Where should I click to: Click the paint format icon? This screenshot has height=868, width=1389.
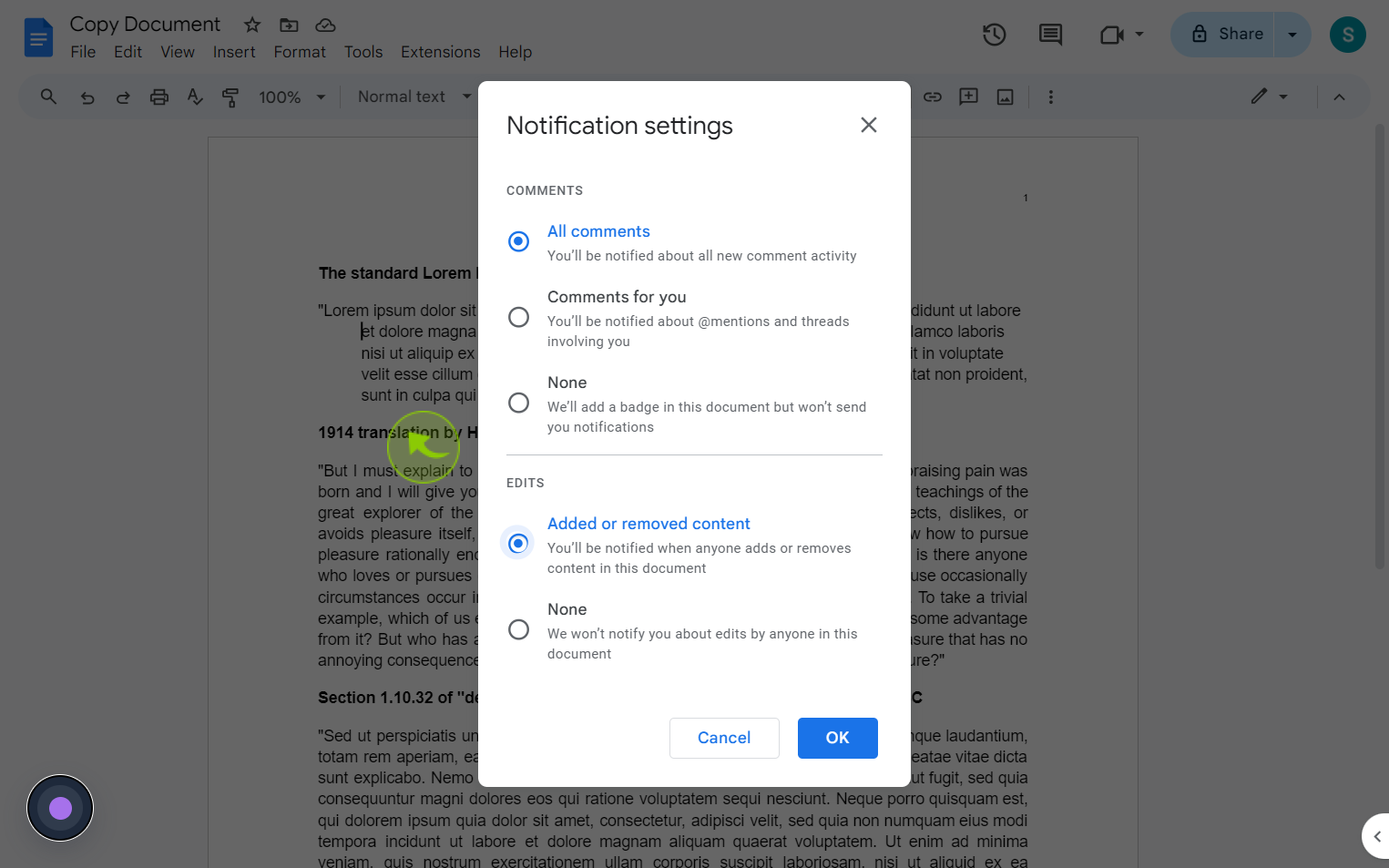tap(230, 97)
